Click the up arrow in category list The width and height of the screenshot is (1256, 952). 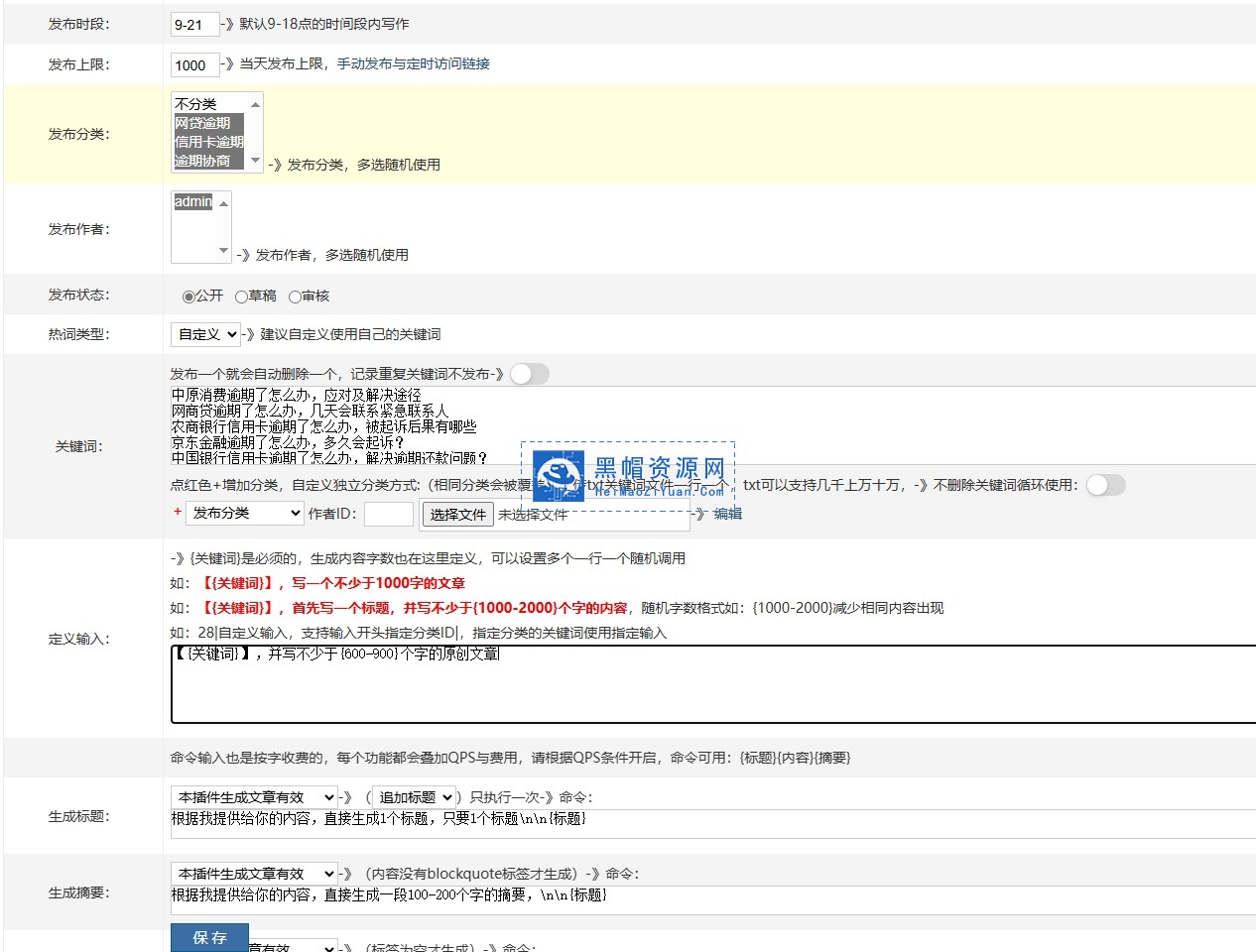pyautogui.click(x=255, y=104)
